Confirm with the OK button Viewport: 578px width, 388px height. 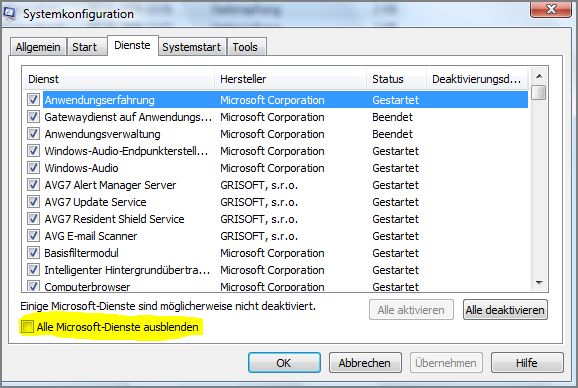[x=284, y=363]
